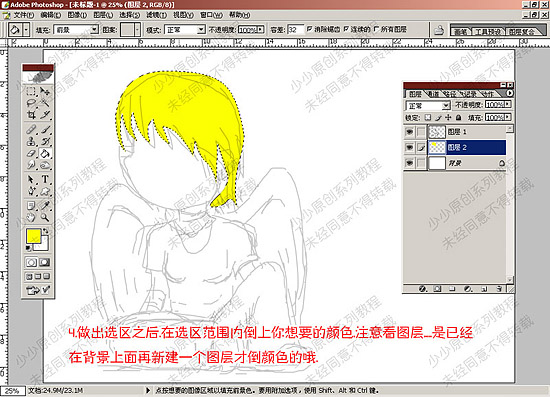Select the History Brush tool

45,141
